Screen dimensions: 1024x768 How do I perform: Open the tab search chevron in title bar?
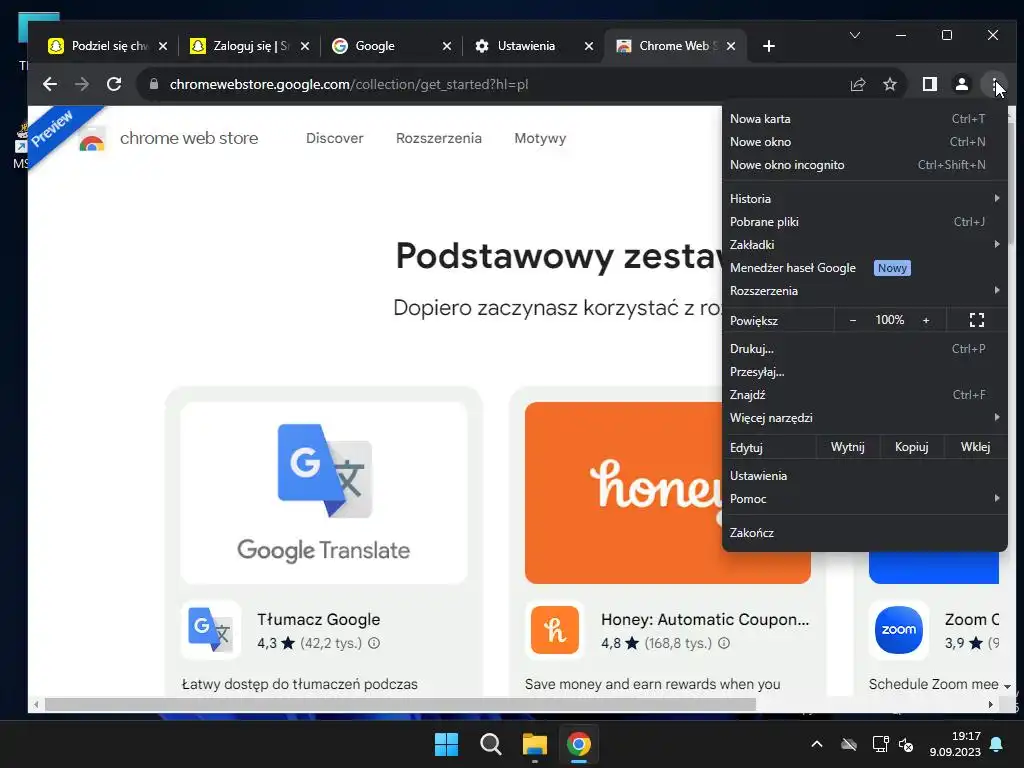pyautogui.click(x=855, y=35)
